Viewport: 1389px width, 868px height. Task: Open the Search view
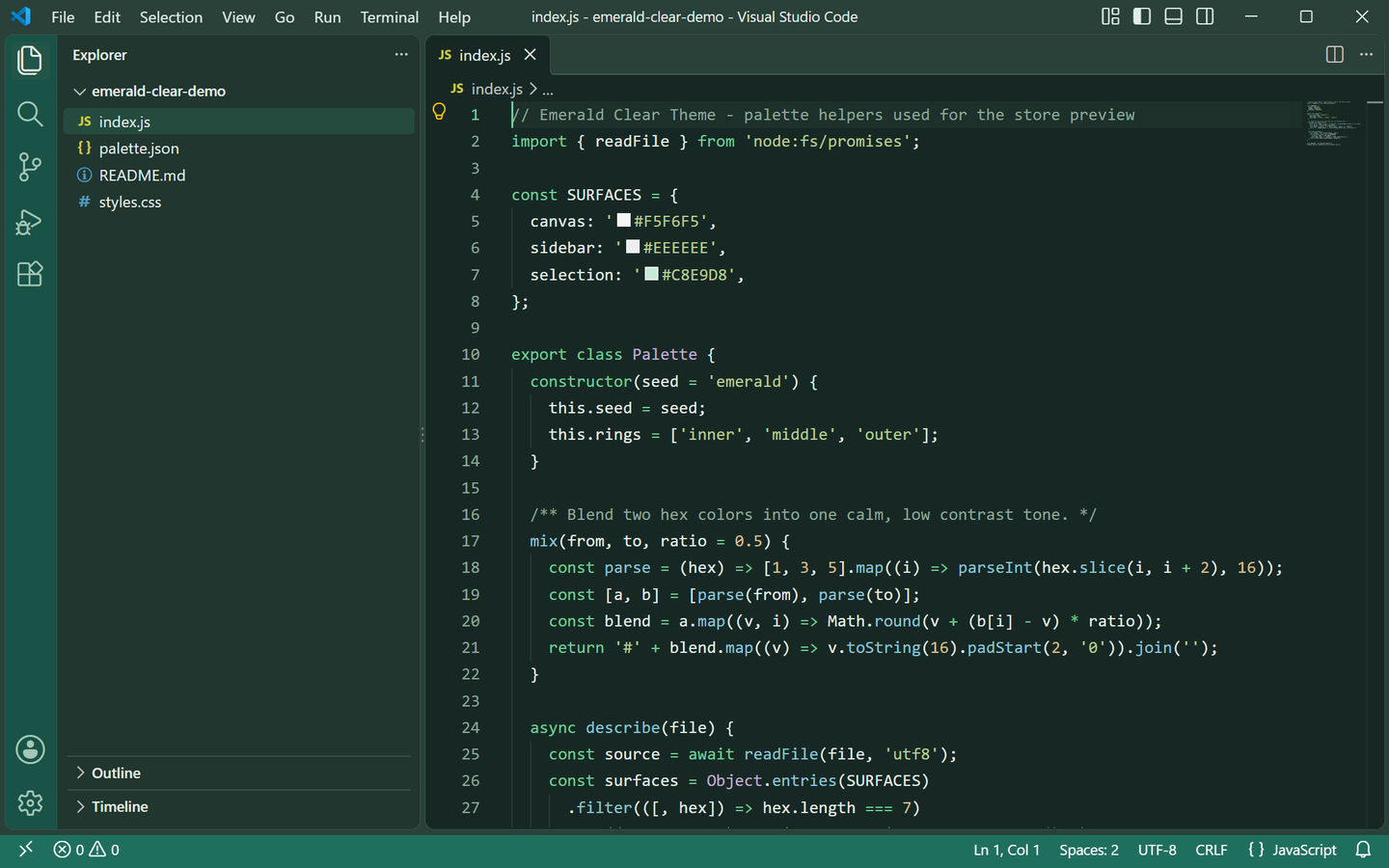pyautogui.click(x=30, y=114)
